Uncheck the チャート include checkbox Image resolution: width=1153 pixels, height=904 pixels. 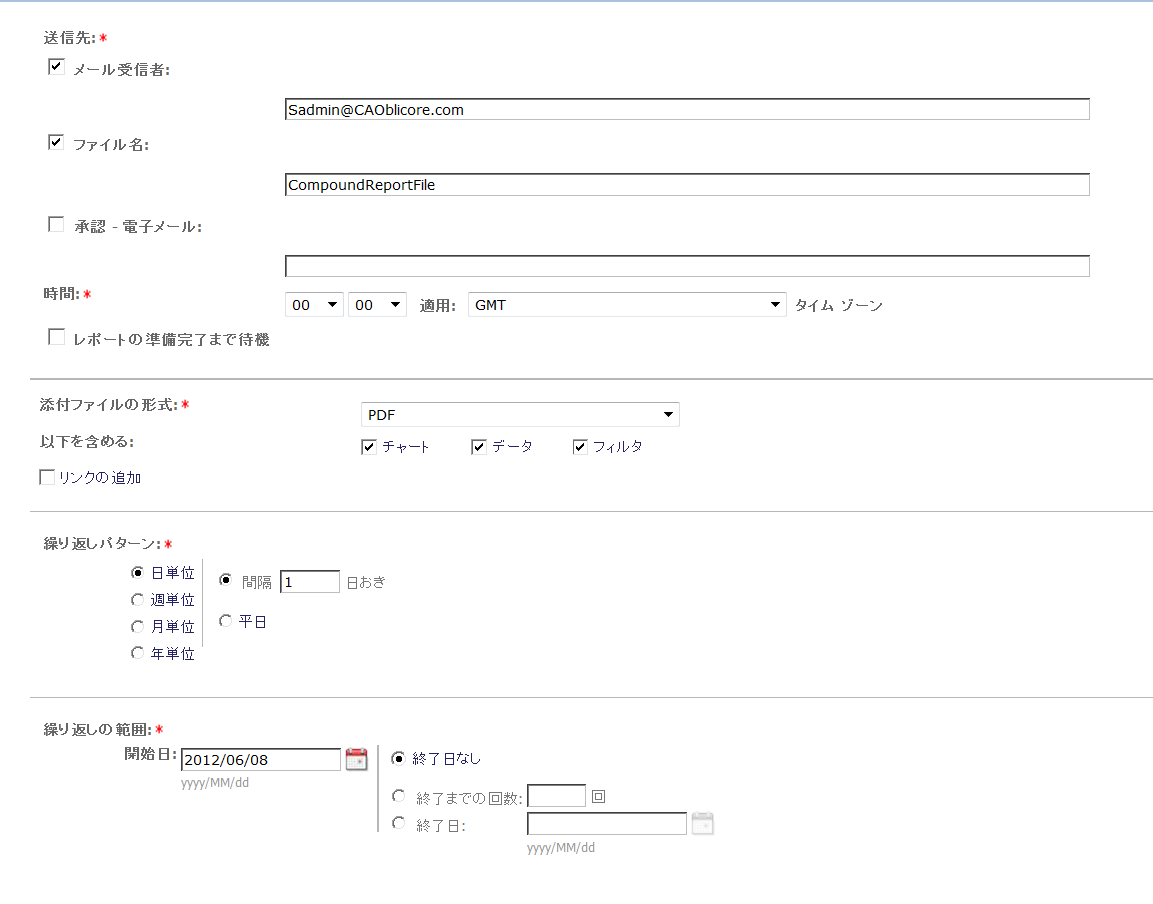[x=369, y=447]
